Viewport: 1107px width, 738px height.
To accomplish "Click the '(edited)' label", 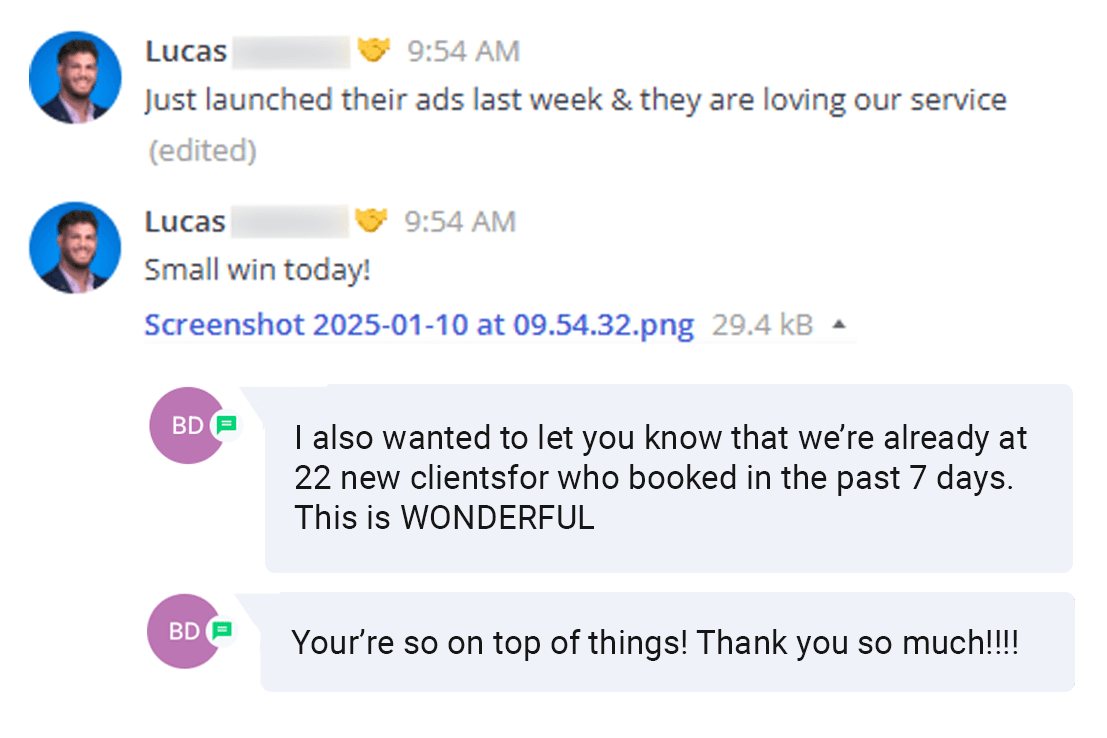I will [203, 150].
